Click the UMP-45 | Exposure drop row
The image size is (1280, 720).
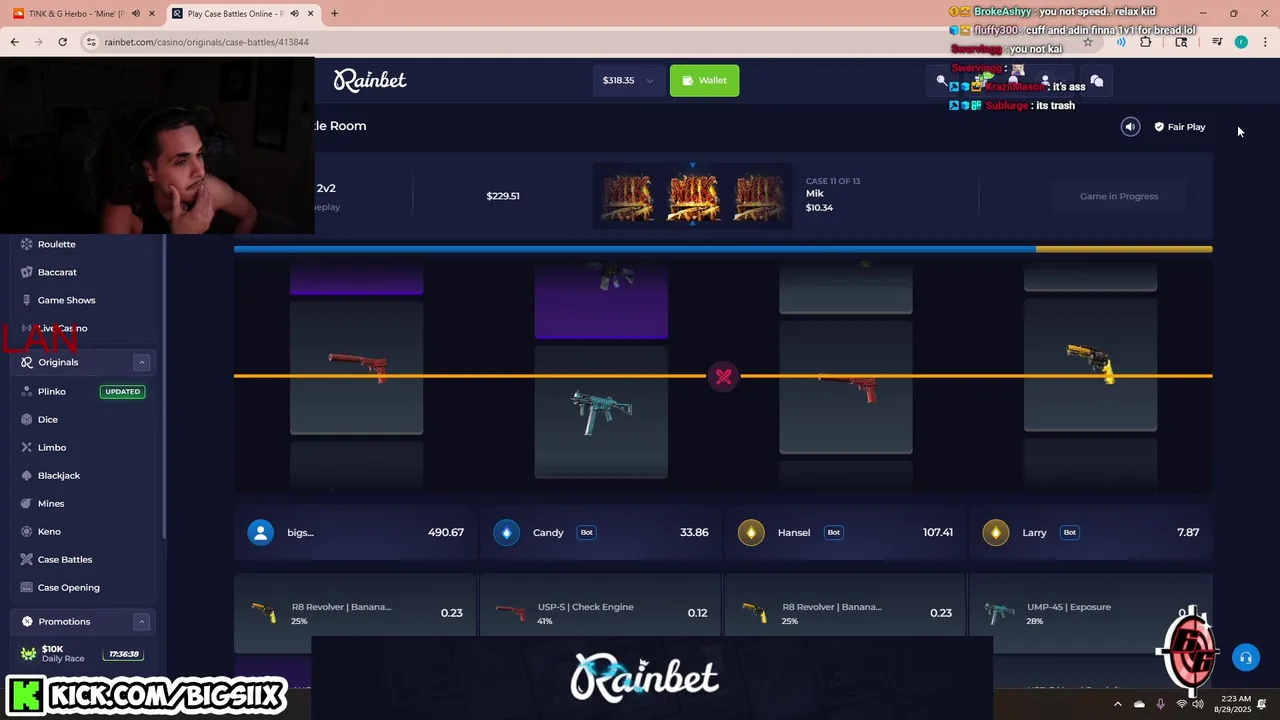(x=1090, y=613)
